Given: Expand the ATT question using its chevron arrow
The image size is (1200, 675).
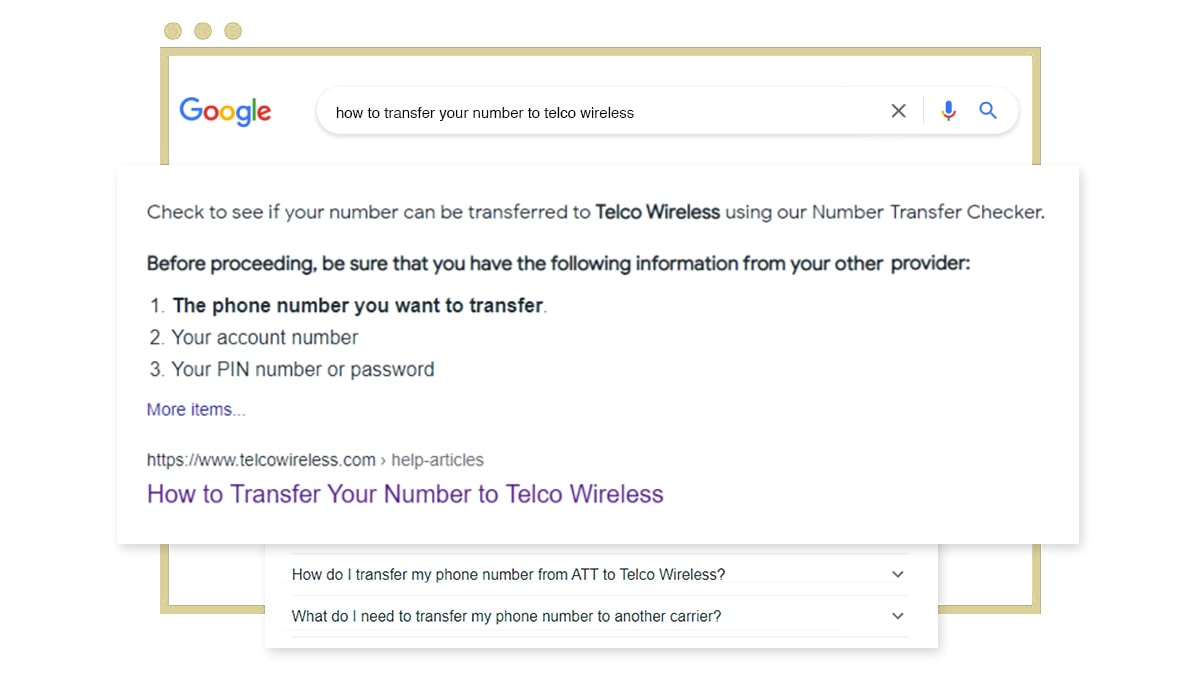Looking at the screenshot, I should 898,574.
